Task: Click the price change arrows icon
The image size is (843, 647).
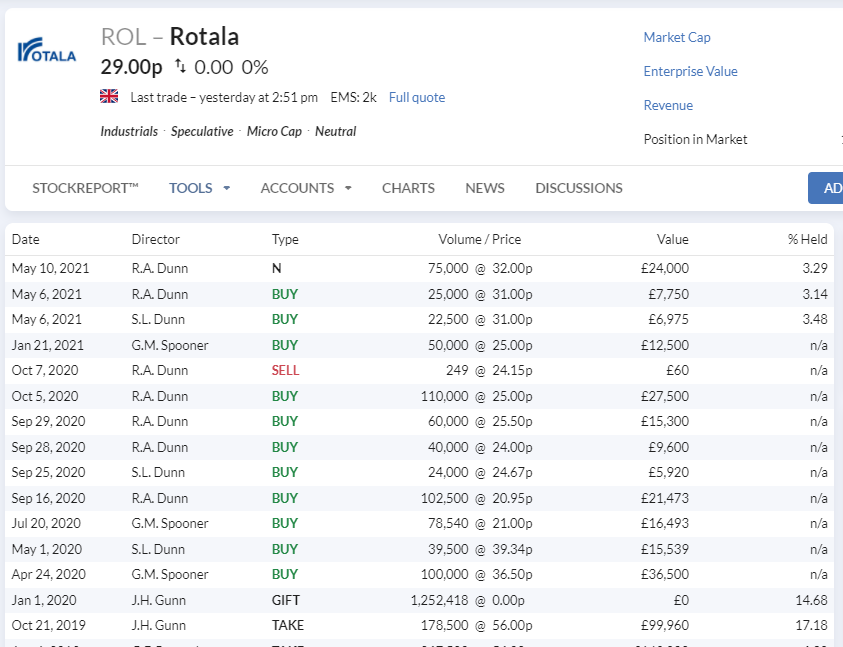Action: click(180, 67)
